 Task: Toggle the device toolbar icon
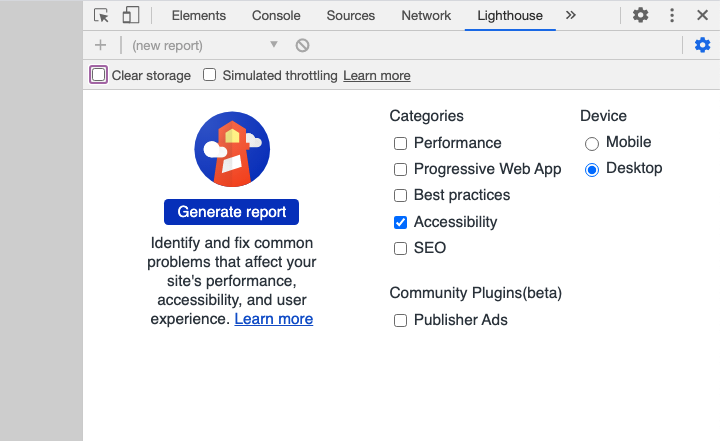pyautogui.click(x=131, y=15)
